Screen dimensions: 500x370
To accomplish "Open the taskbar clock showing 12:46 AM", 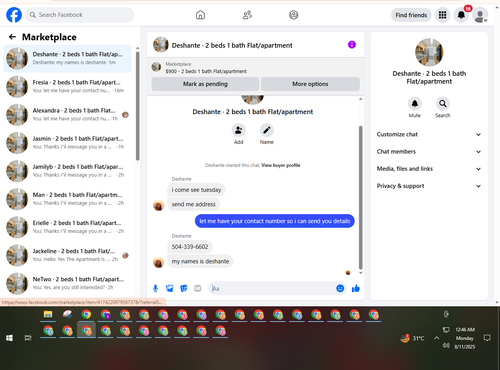I will 465,338.
